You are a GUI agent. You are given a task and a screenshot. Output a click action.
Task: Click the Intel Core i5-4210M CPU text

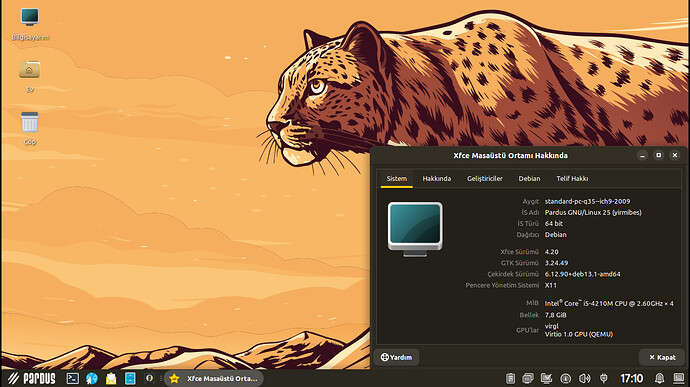tap(609, 303)
